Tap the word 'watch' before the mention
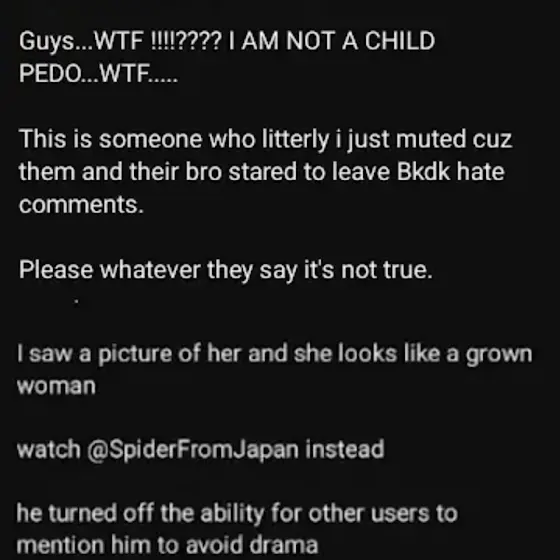Viewport: 560px width, 560px height. (49, 449)
